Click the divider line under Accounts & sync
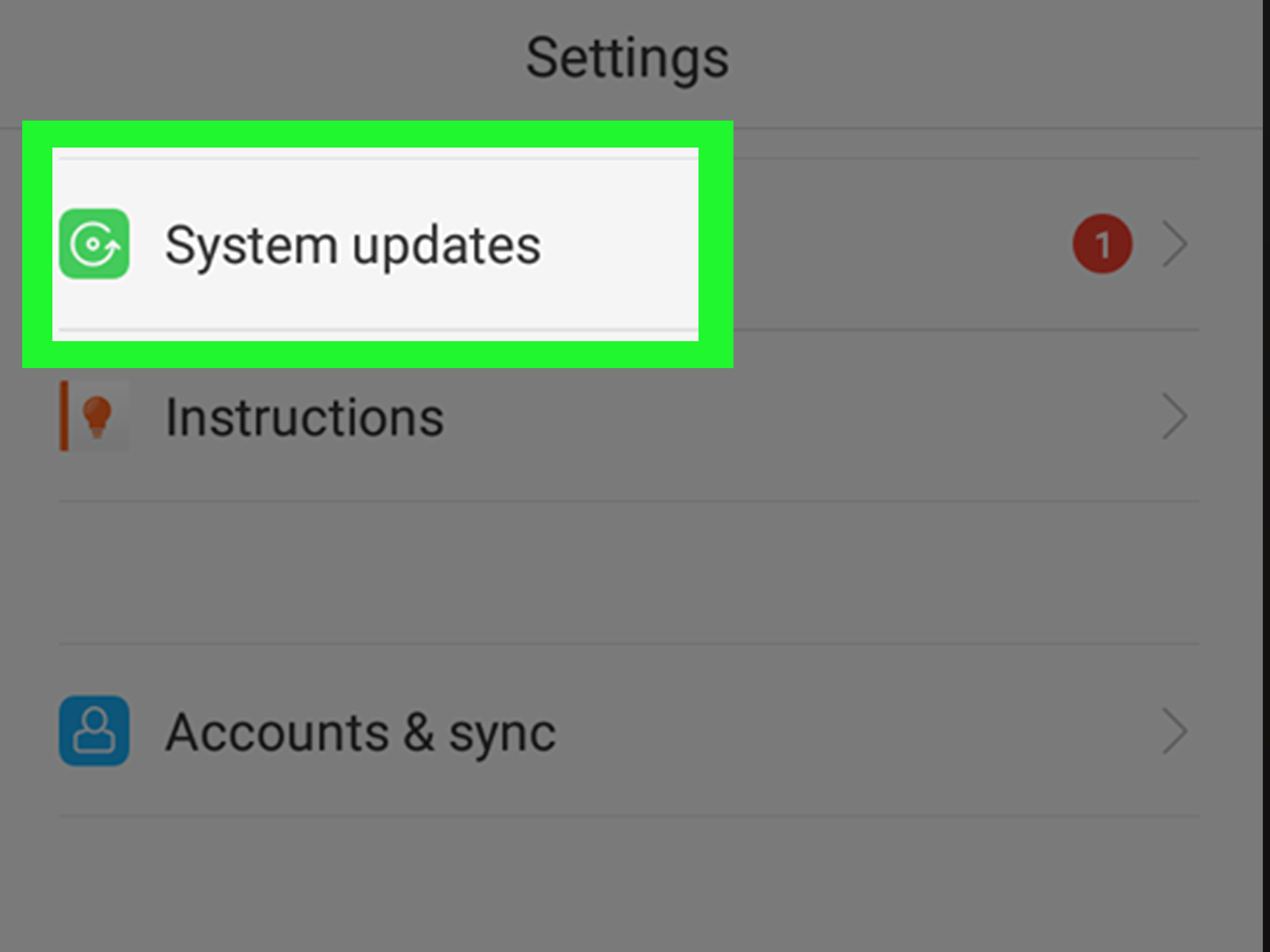This screenshot has height=952, width=1270. pyautogui.click(x=629, y=816)
